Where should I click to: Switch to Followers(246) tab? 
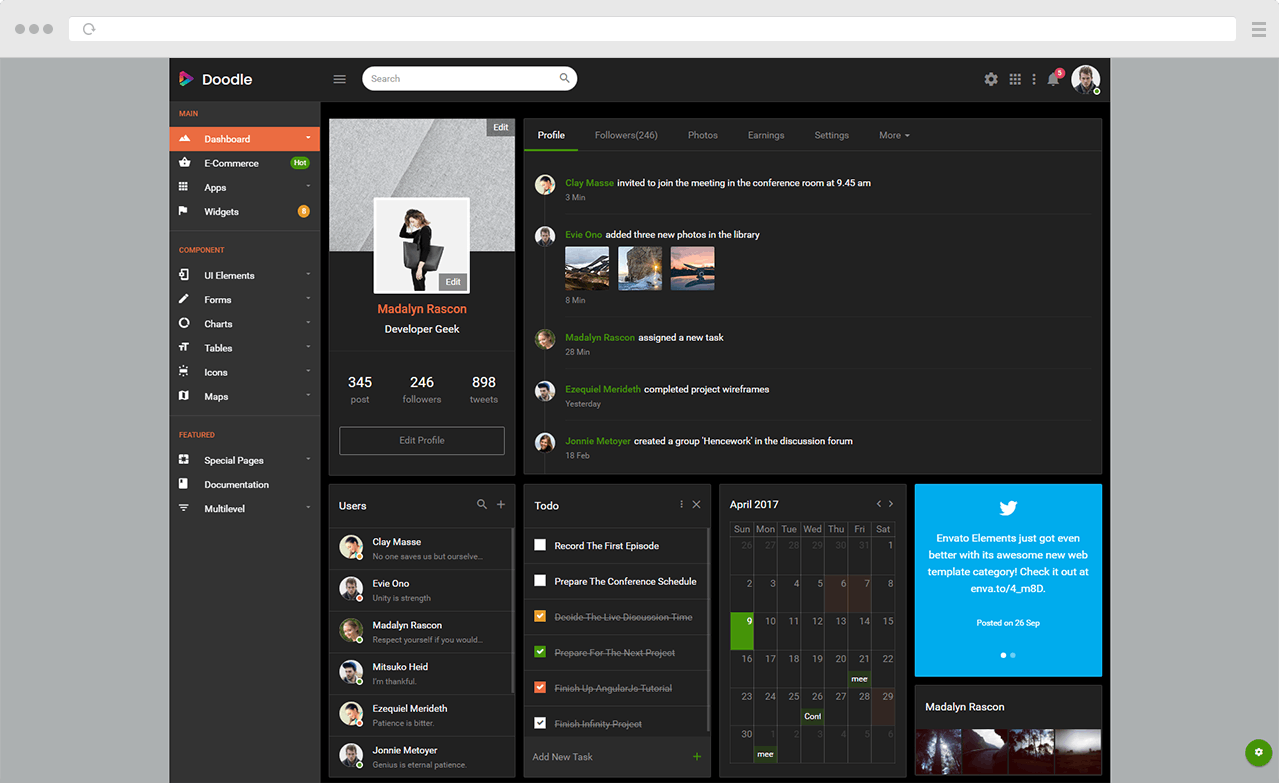click(626, 135)
